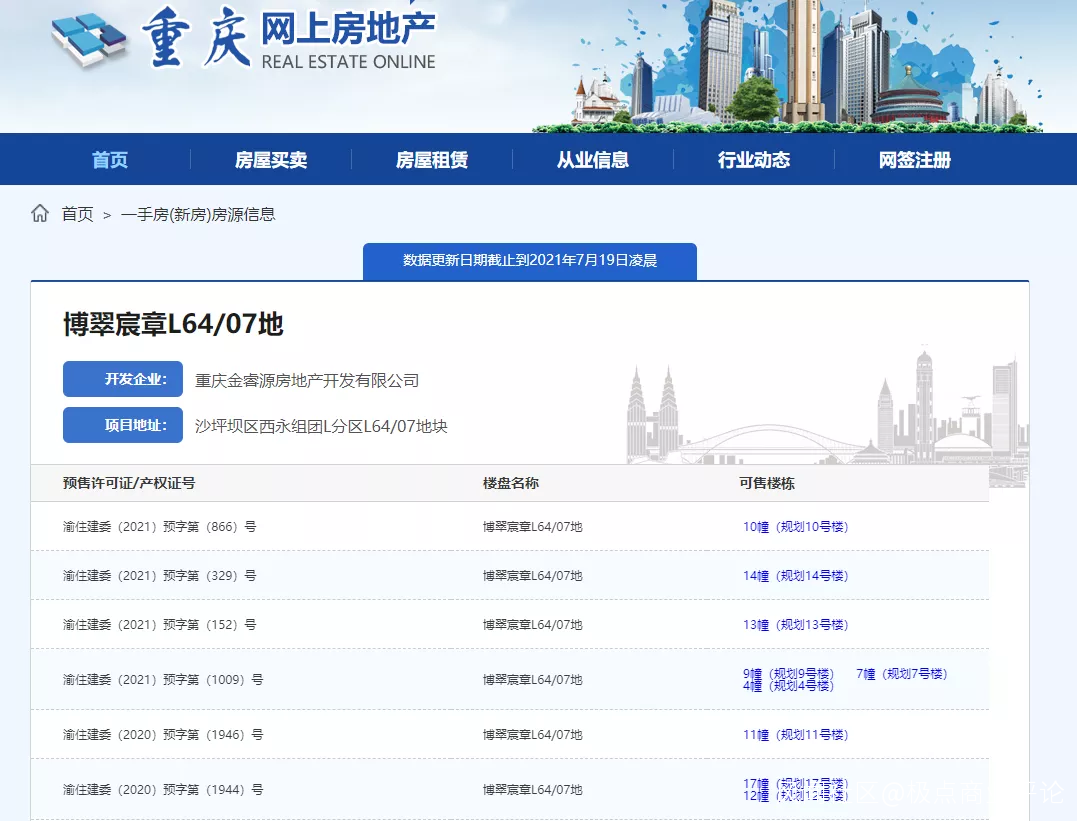Go to 房屋租赁 section
Image resolution: width=1077 pixels, height=821 pixels.
pos(432,160)
